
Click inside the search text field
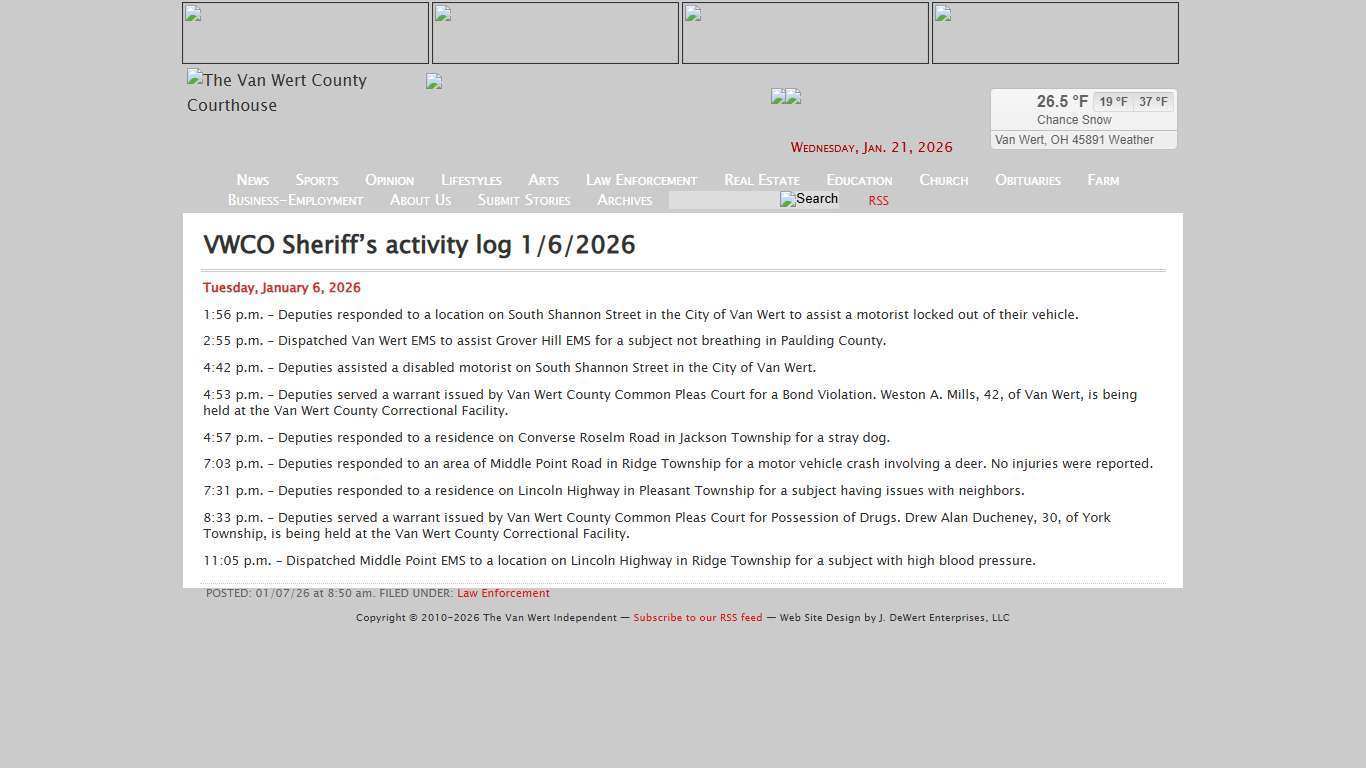[722, 200]
